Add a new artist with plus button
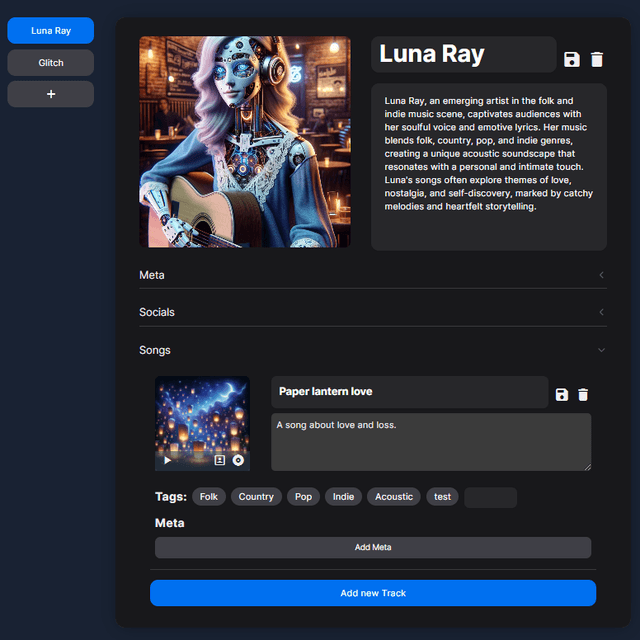The width and height of the screenshot is (640, 640). click(x=51, y=94)
